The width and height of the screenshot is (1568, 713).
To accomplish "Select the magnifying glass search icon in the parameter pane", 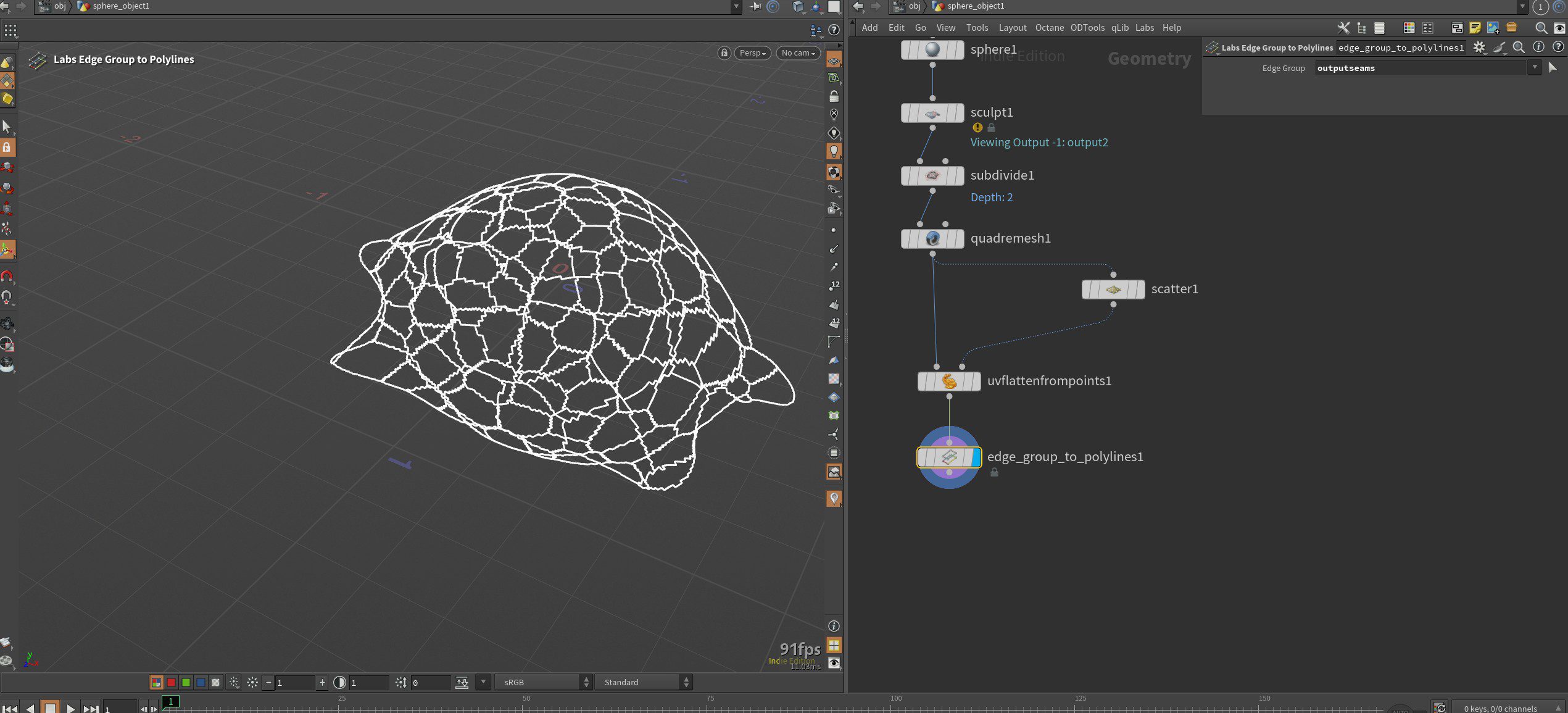I will [x=1519, y=47].
